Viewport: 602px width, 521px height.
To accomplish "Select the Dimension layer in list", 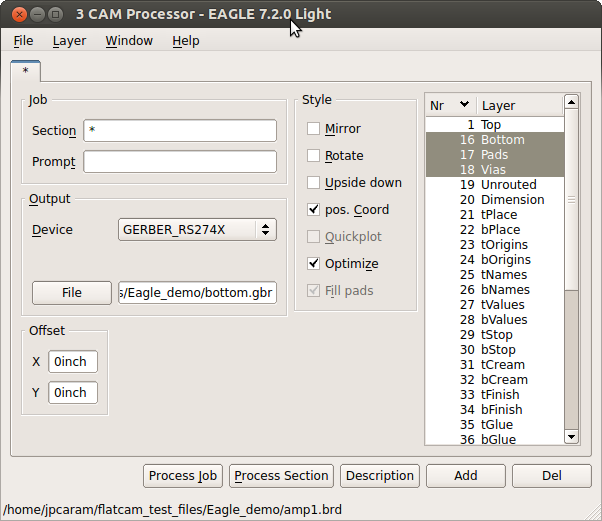I will tap(512, 200).
